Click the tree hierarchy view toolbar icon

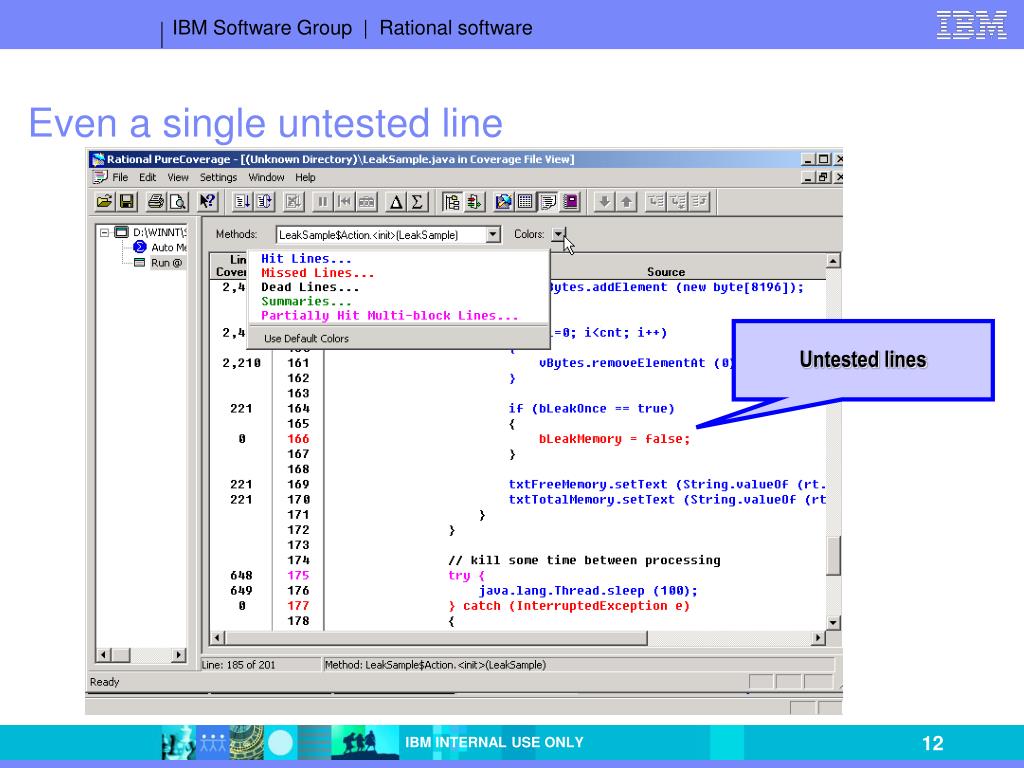tap(451, 202)
